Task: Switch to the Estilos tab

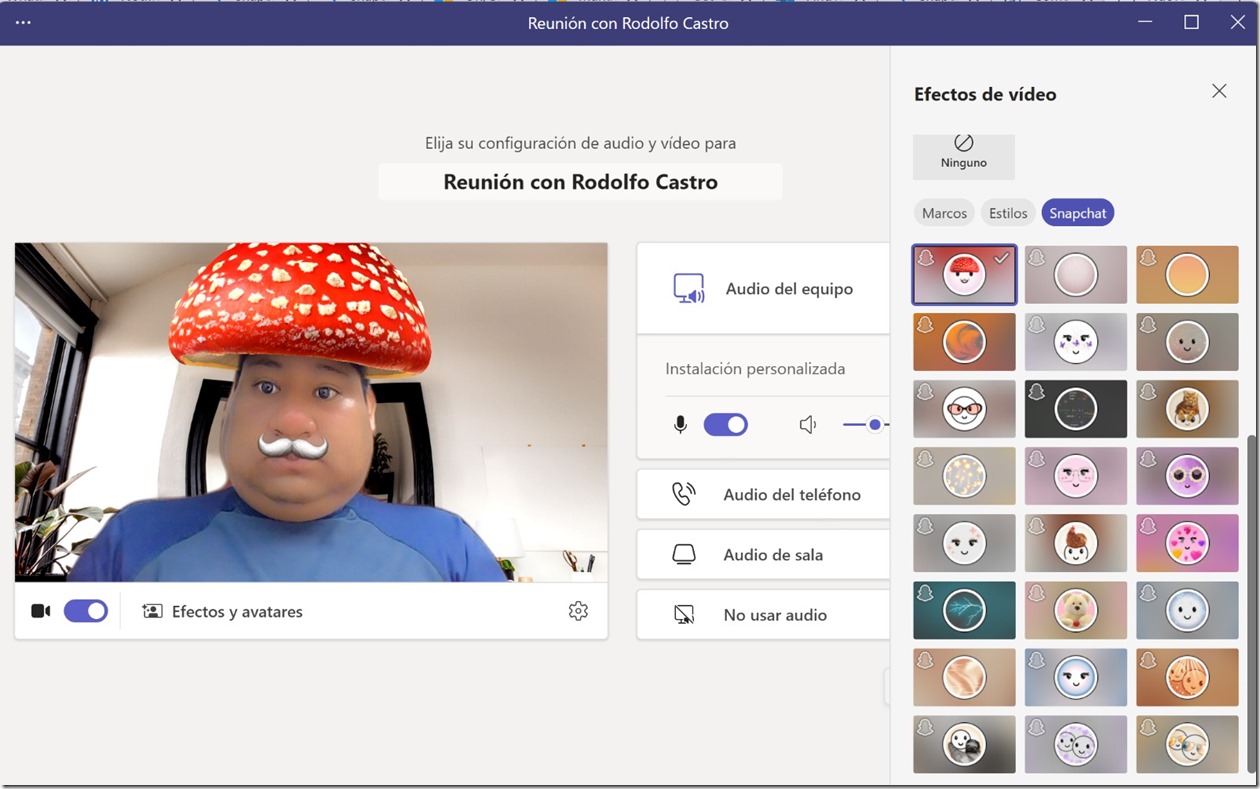Action: 1008,213
